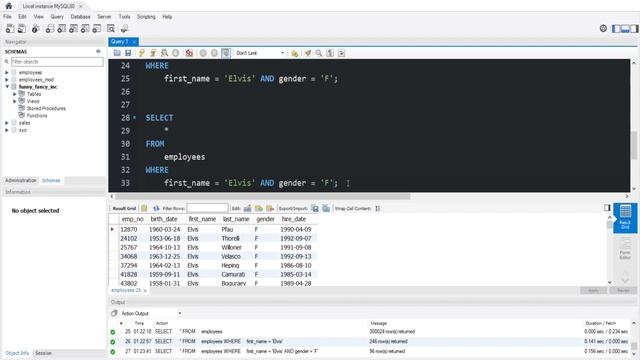Toggle the bottom output panel visibility
The width and height of the screenshot is (640, 360).
click(625, 29)
